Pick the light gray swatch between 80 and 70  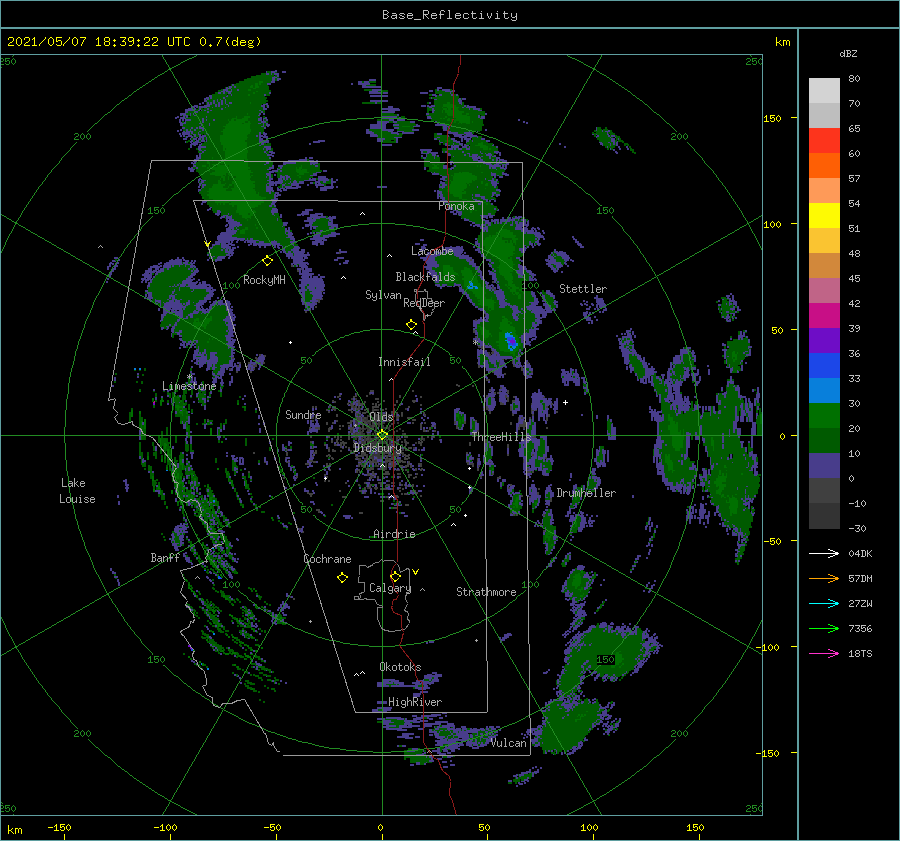(x=824, y=91)
